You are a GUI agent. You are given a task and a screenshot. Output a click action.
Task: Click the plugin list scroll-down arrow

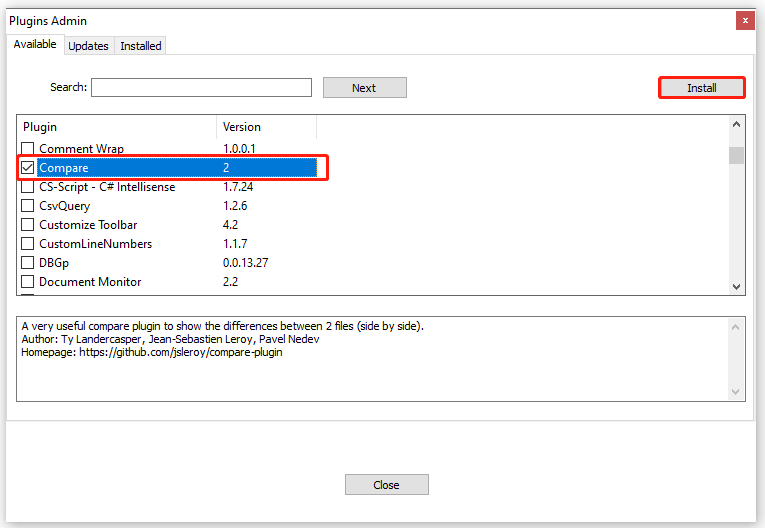[x=736, y=286]
